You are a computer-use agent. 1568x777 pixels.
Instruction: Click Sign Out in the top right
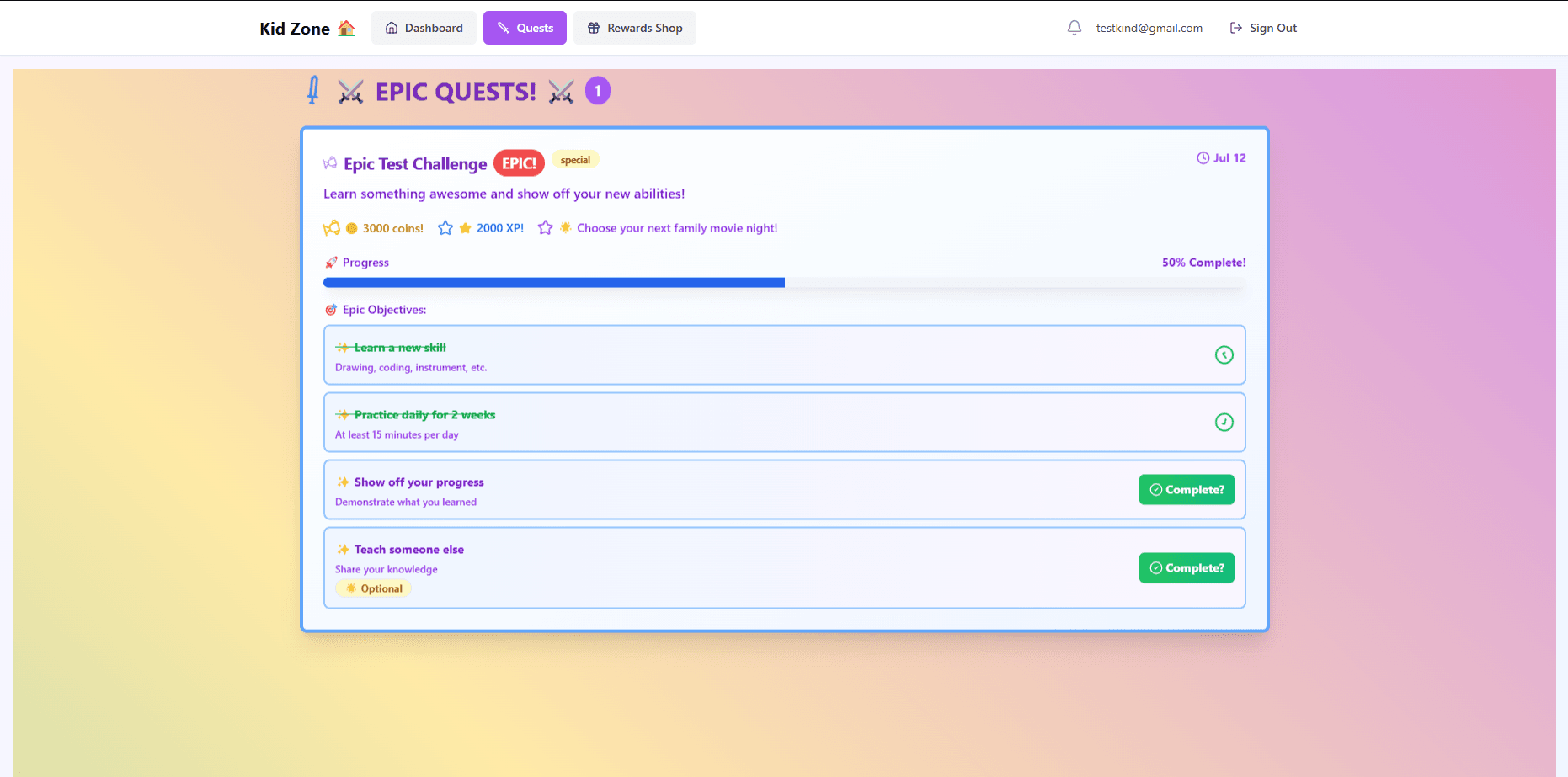pos(1263,28)
